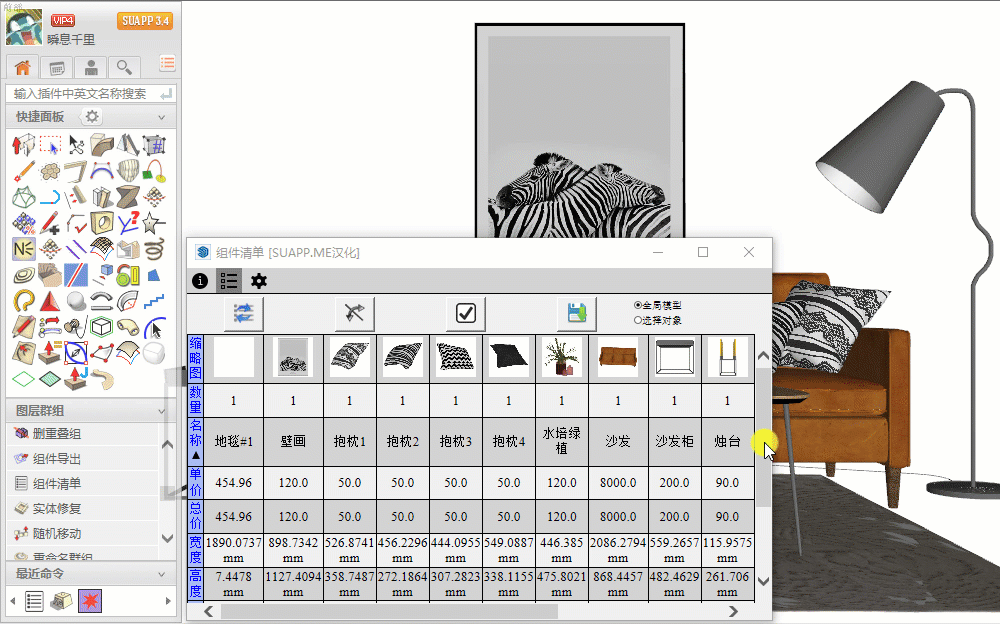Run the 组件导出 plugin

(x=82, y=459)
